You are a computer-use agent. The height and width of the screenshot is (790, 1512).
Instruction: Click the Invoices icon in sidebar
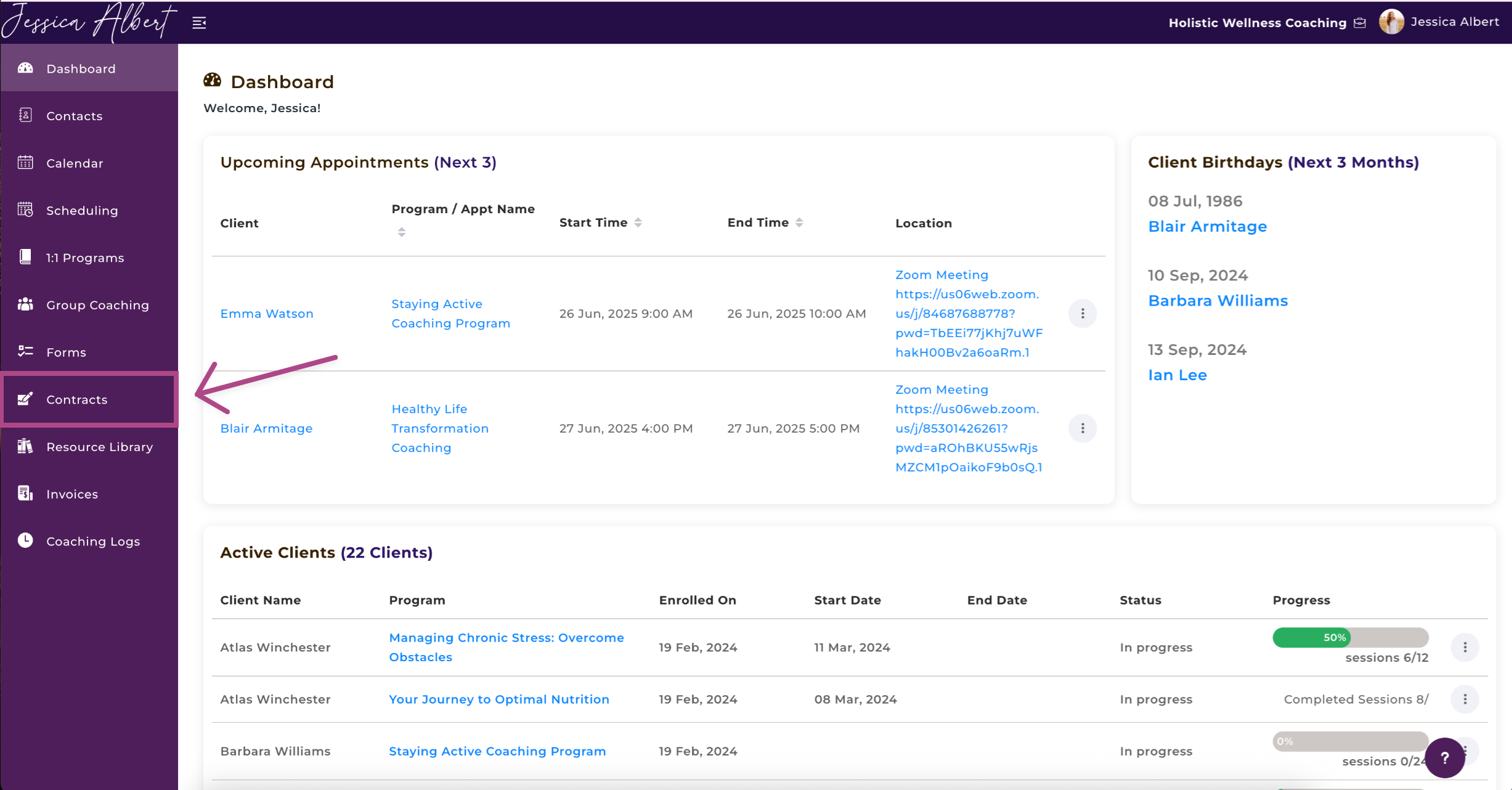click(x=25, y=494)
